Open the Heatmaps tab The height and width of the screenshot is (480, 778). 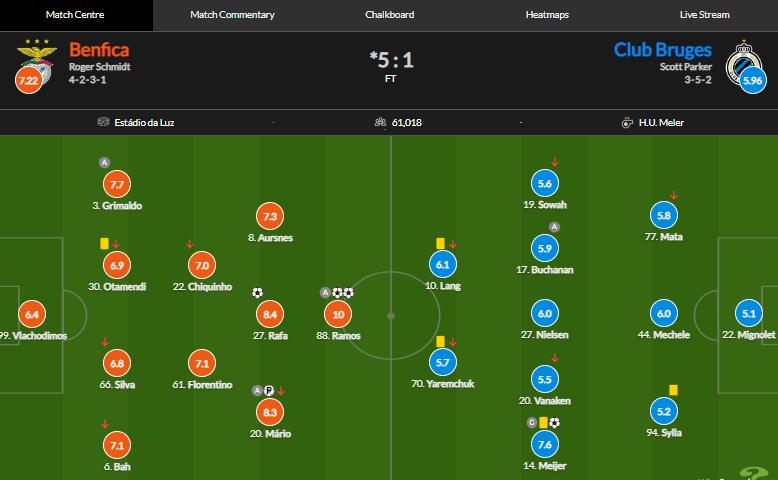coord(547,15)
